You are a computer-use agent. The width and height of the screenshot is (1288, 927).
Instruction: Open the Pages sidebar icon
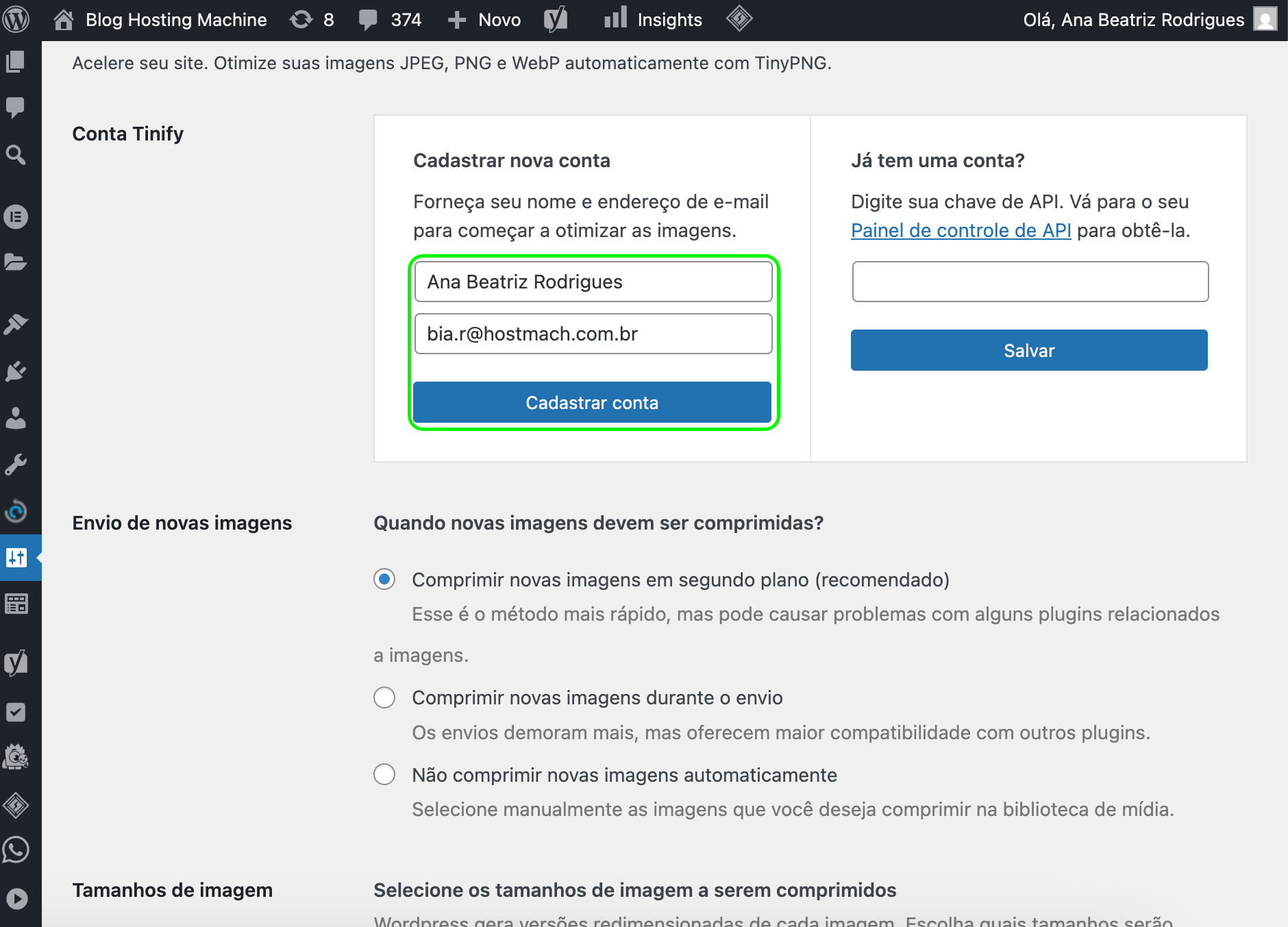coord(15,62)
